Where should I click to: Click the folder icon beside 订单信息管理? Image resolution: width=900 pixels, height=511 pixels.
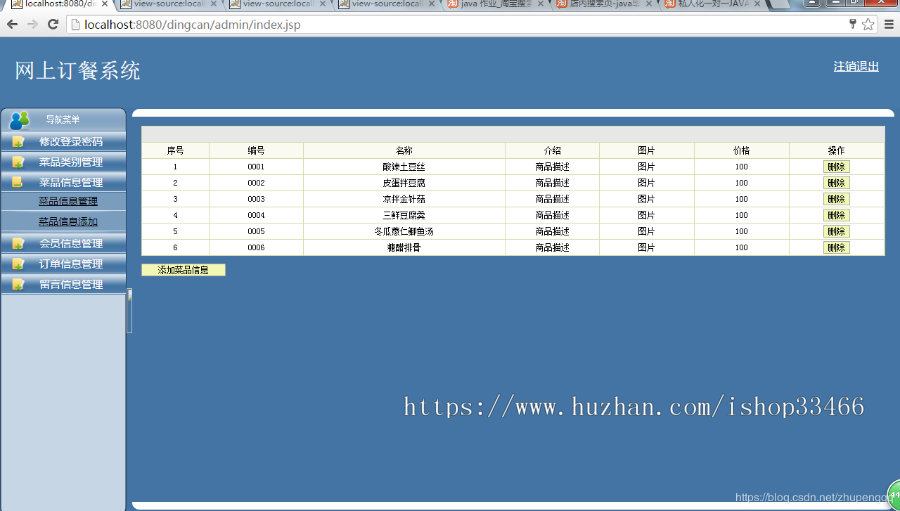click(18, 264)
